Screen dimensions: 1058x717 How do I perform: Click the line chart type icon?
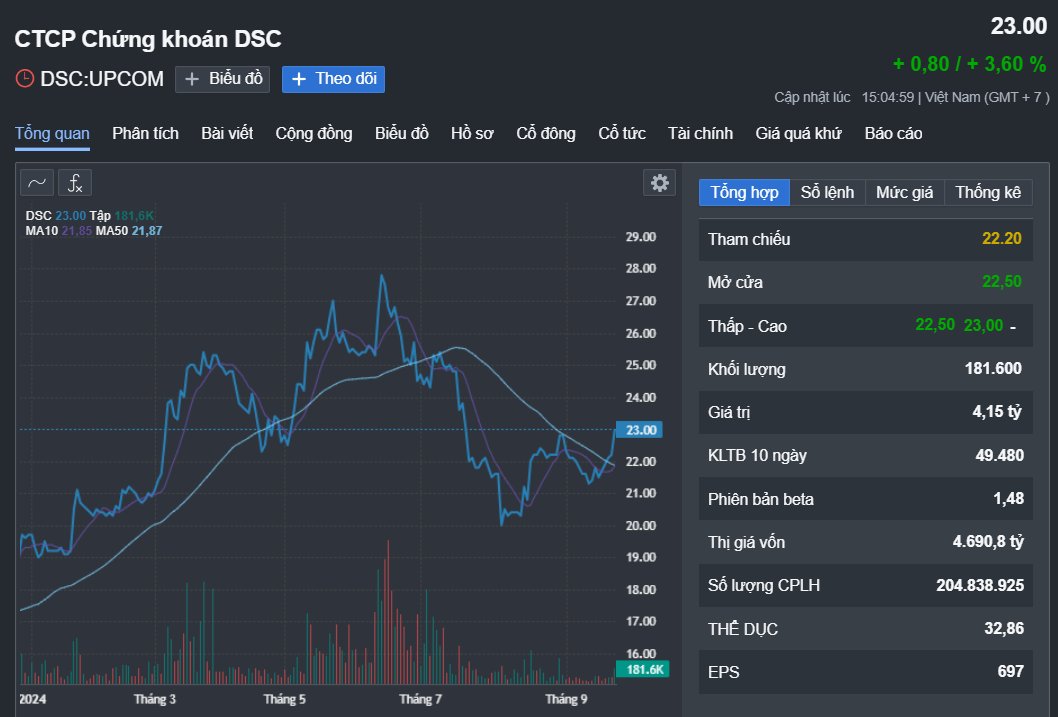tap(37, 182)
